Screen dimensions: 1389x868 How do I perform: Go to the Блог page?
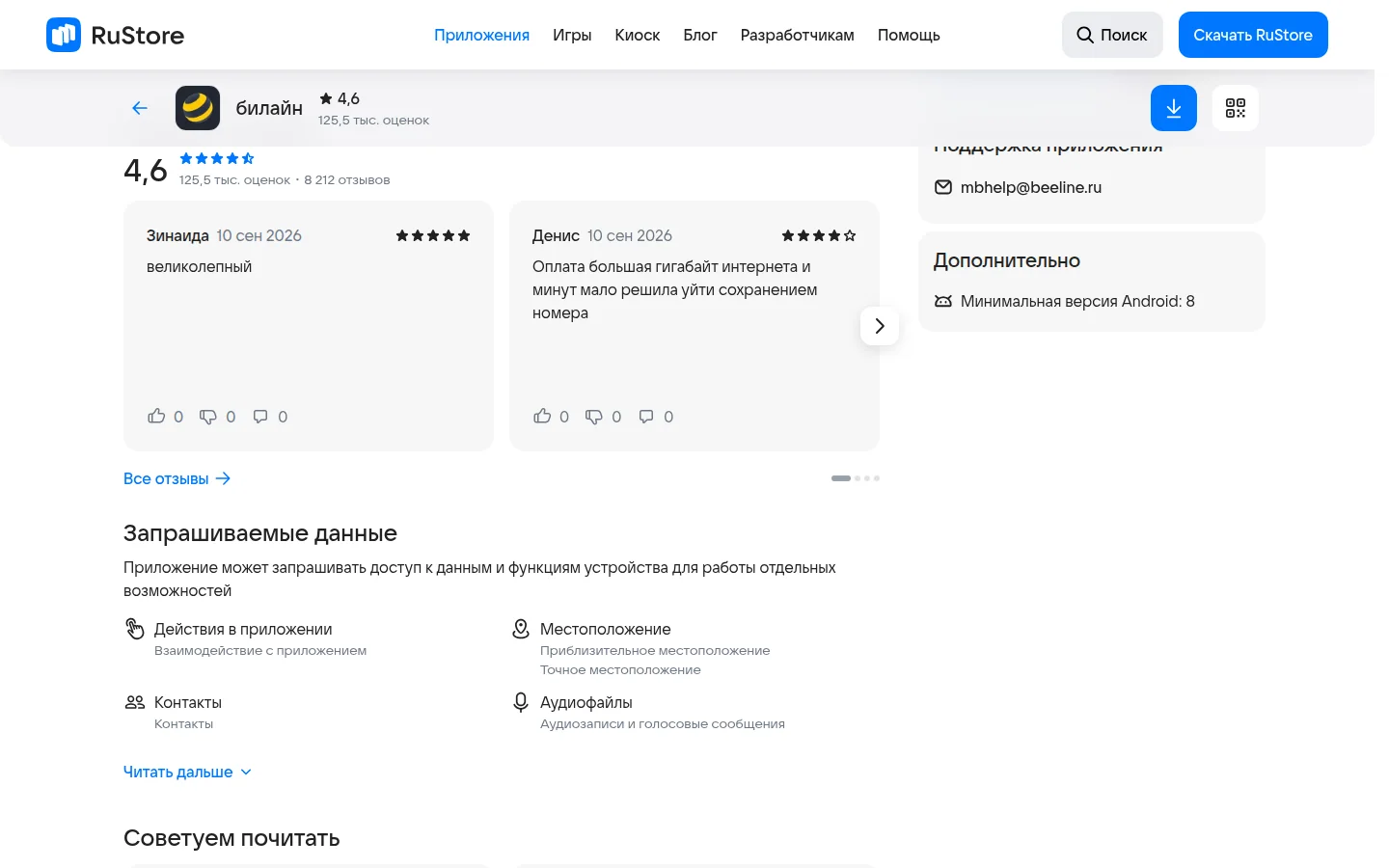[x=700, y=35]
